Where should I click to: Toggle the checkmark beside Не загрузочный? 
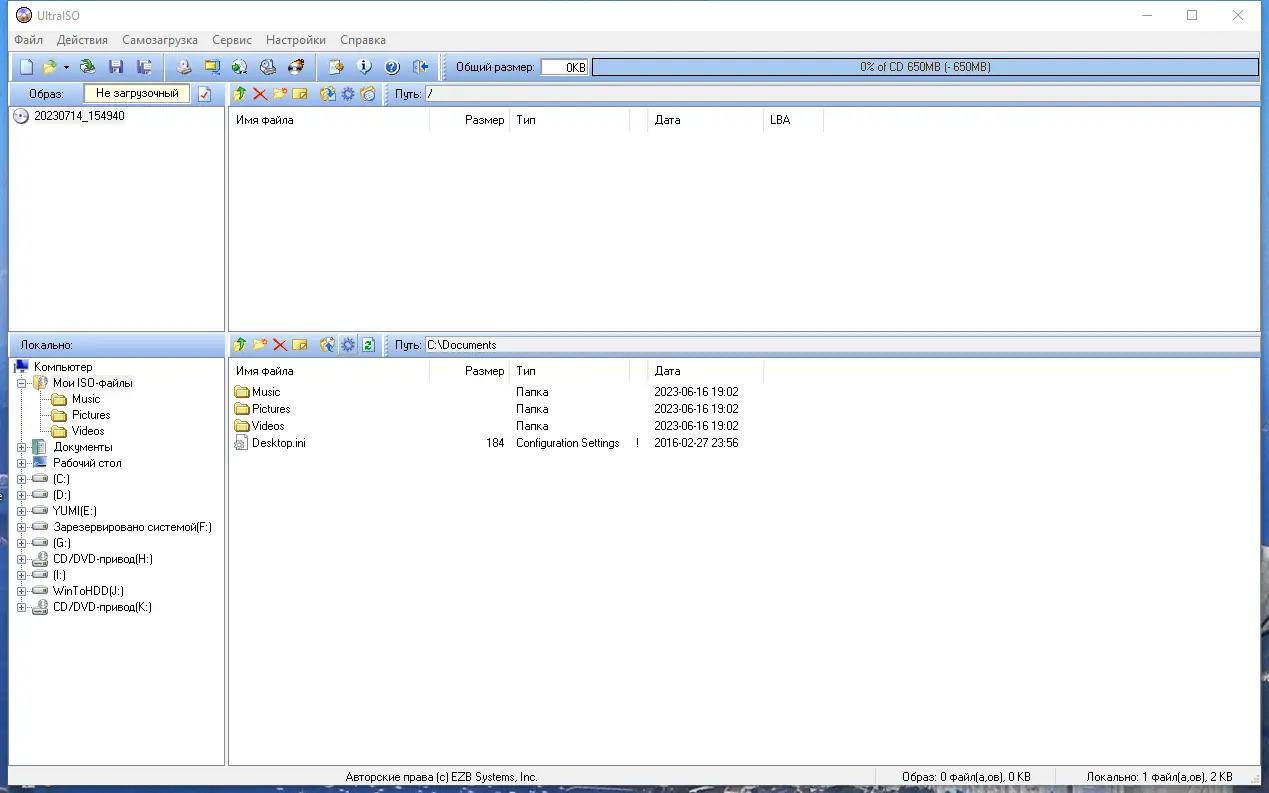(206, 93)
